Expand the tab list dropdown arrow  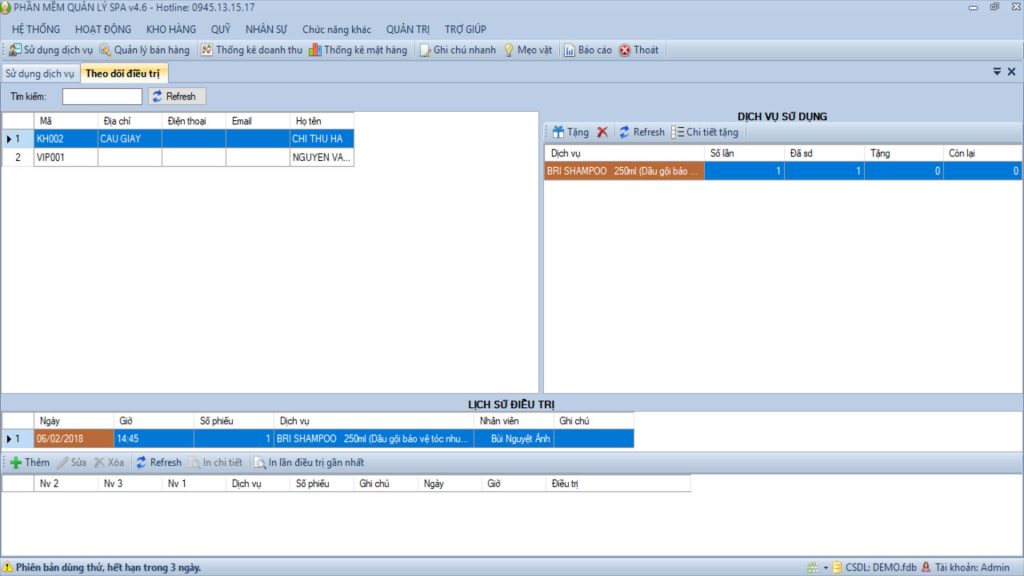(996, 72)
